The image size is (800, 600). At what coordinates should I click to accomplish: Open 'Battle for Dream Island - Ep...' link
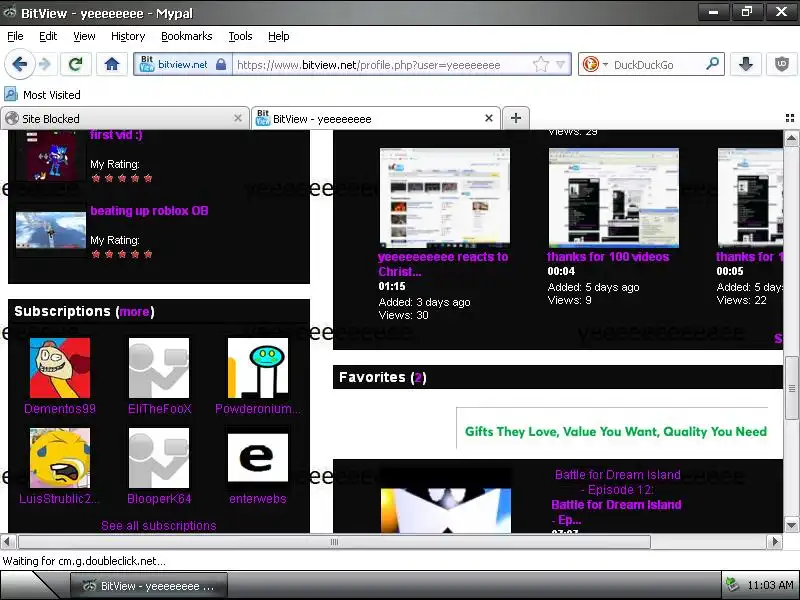pyautogui.click(x=616, y=512)
